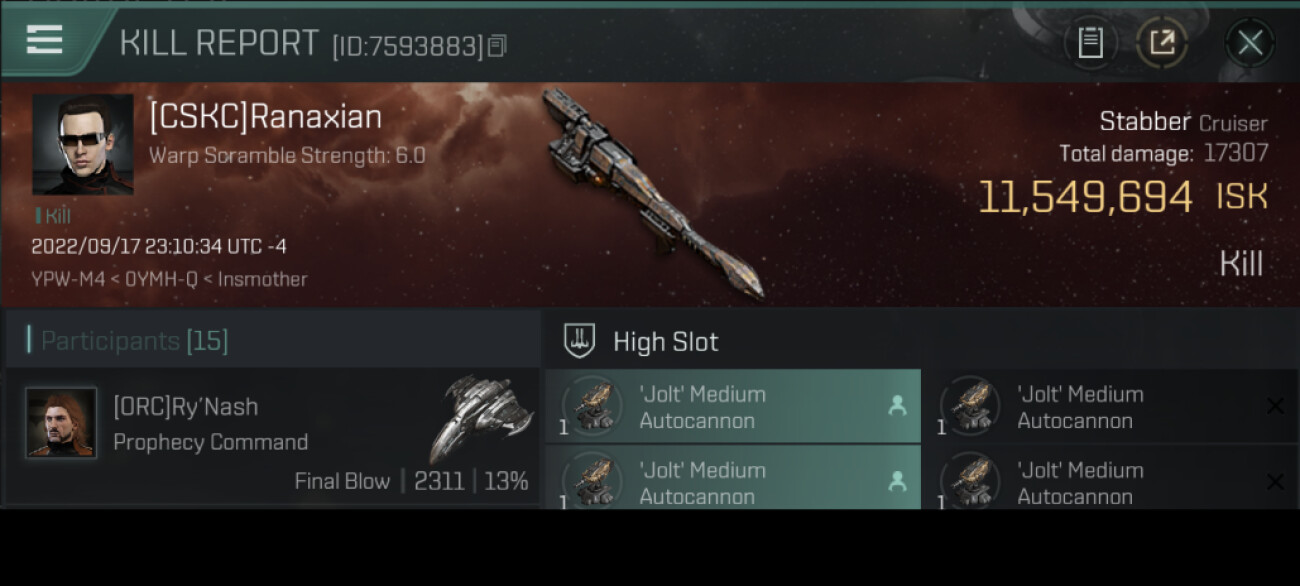Image resolution: width=1300 pixels, height=586 pixels.
Task: Click X on top-right 'Jolt' Autocannon
Action: [x=1275, y=406]
